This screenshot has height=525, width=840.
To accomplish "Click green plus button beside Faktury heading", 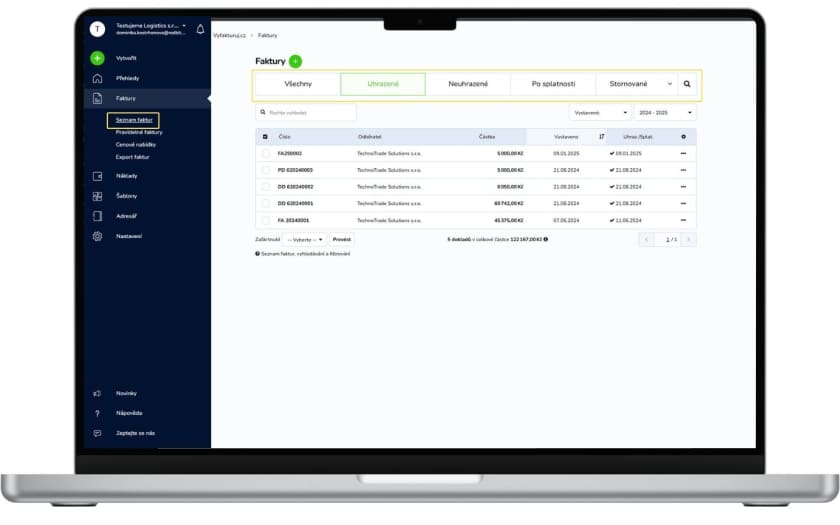I will 295,61.
